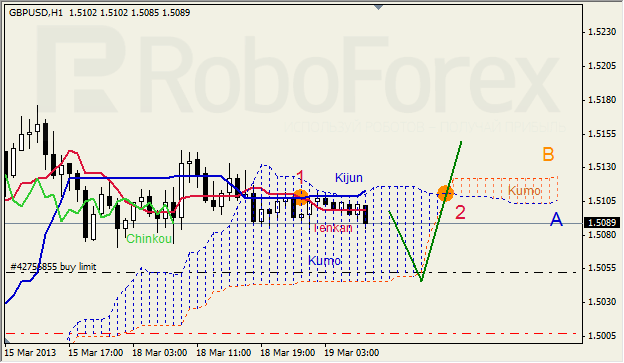Select the 1.5105 price axis label
624x363 pixels.
coord(602,201)
